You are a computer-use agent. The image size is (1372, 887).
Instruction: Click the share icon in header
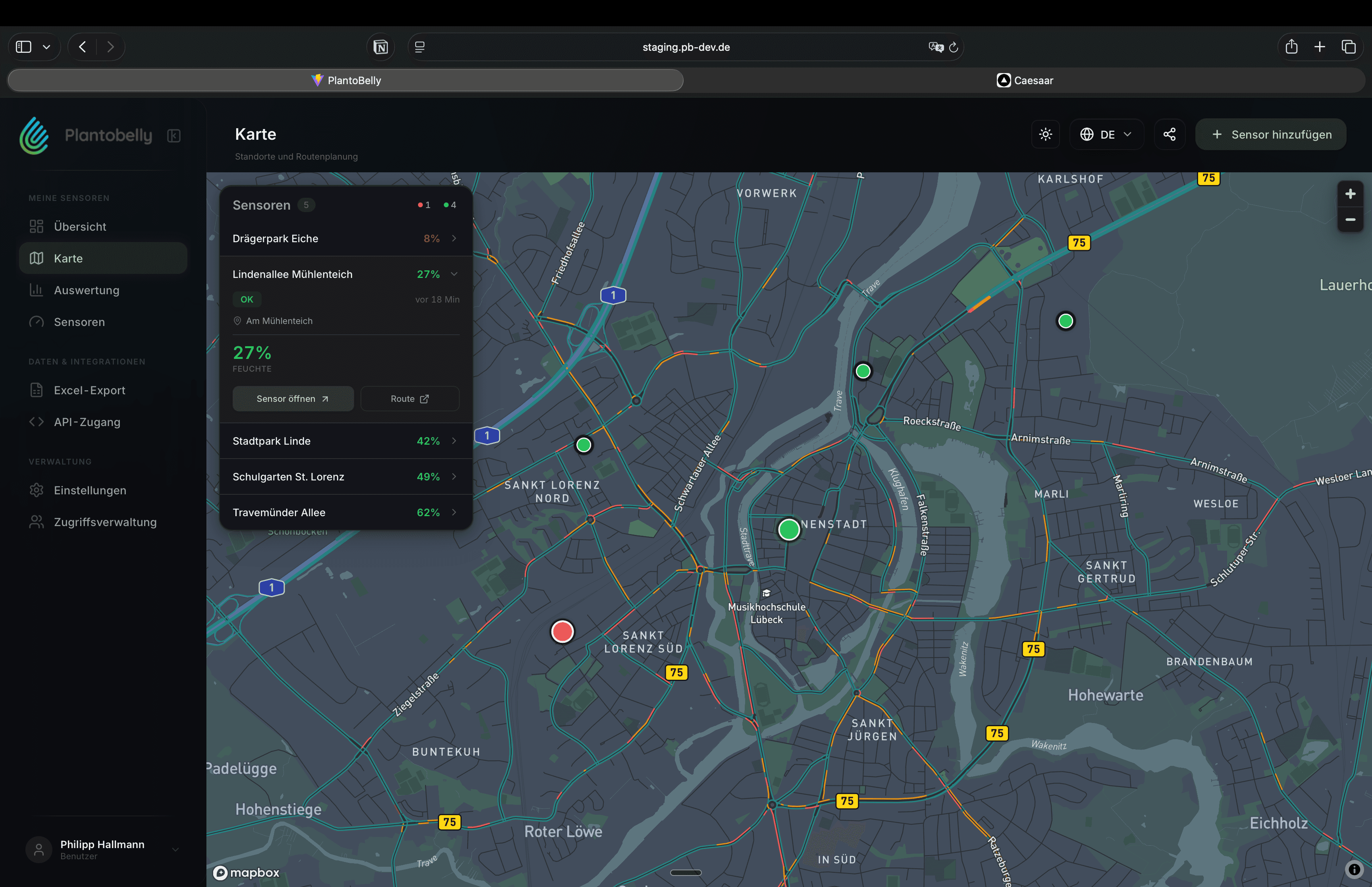pyautogui.click(x=1169, y=134)
